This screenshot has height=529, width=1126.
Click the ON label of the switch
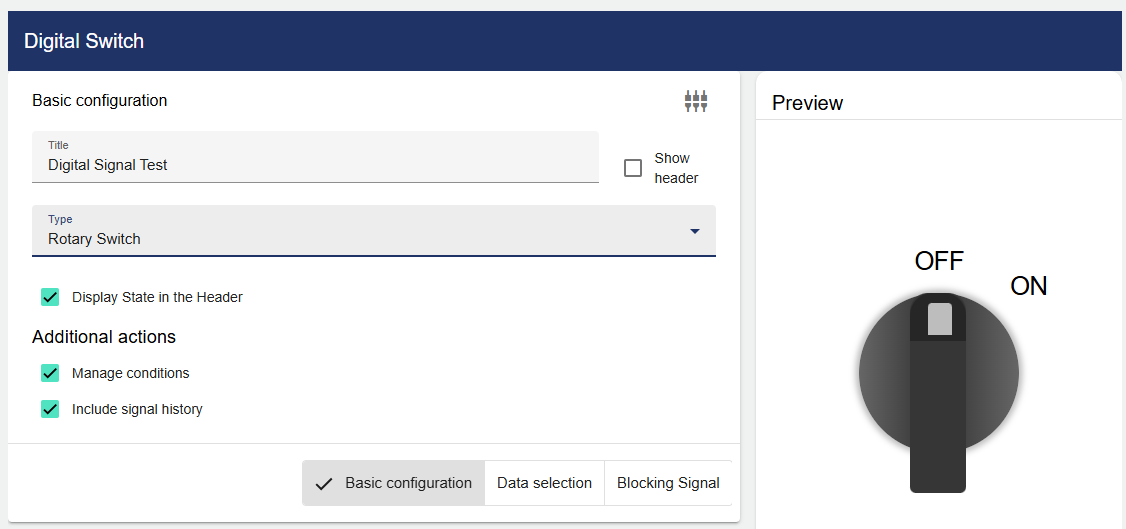pyautogui.click(x=1028, y=286)
